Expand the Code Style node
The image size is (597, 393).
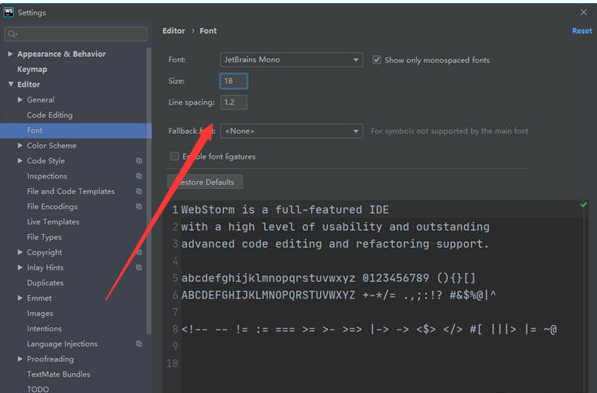click(20, 161)
